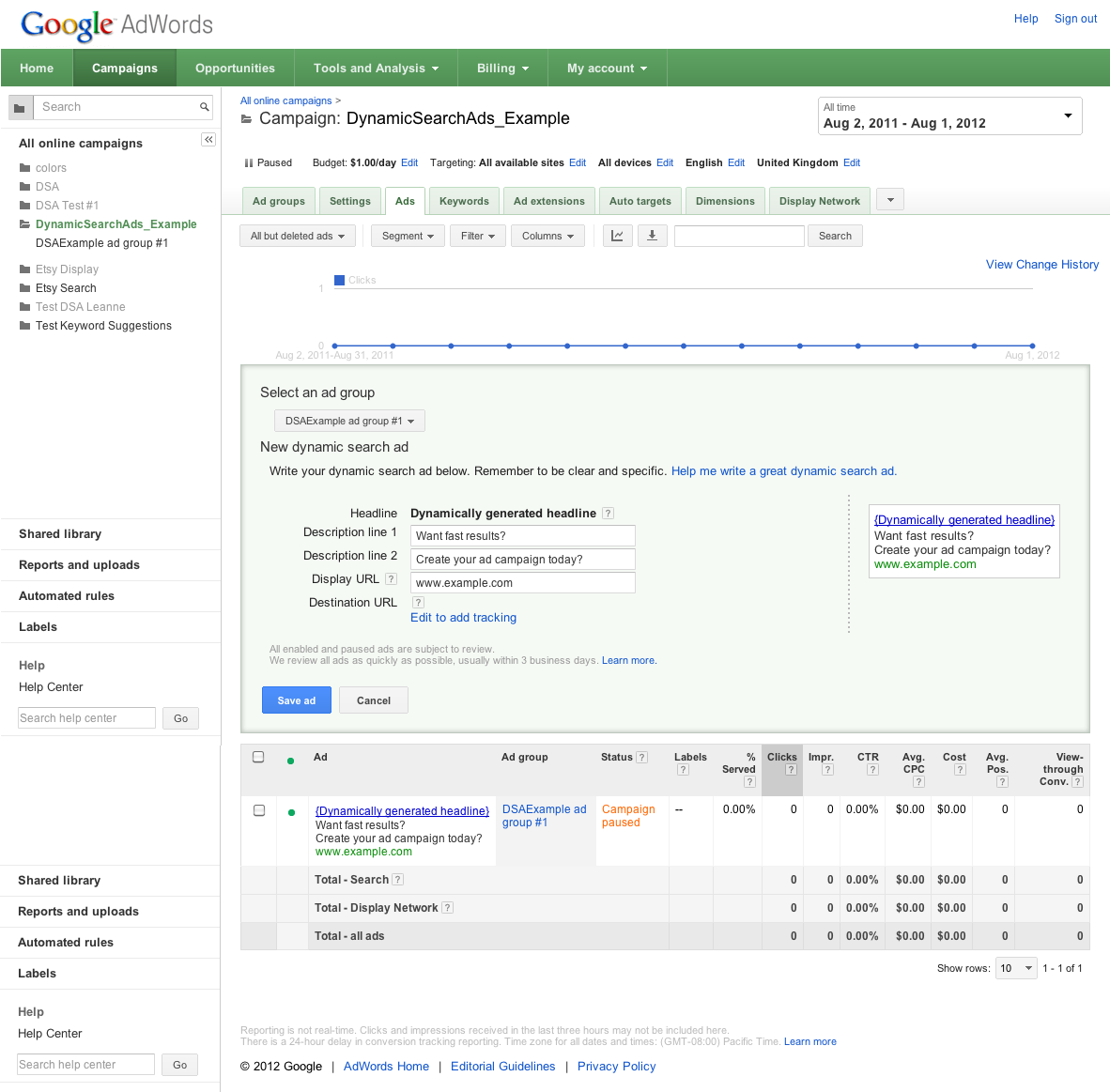This screenshot has height=1092, width=1110.
Task: Open Test Keyword Suggestions campaign
Action: coord(103,326)
